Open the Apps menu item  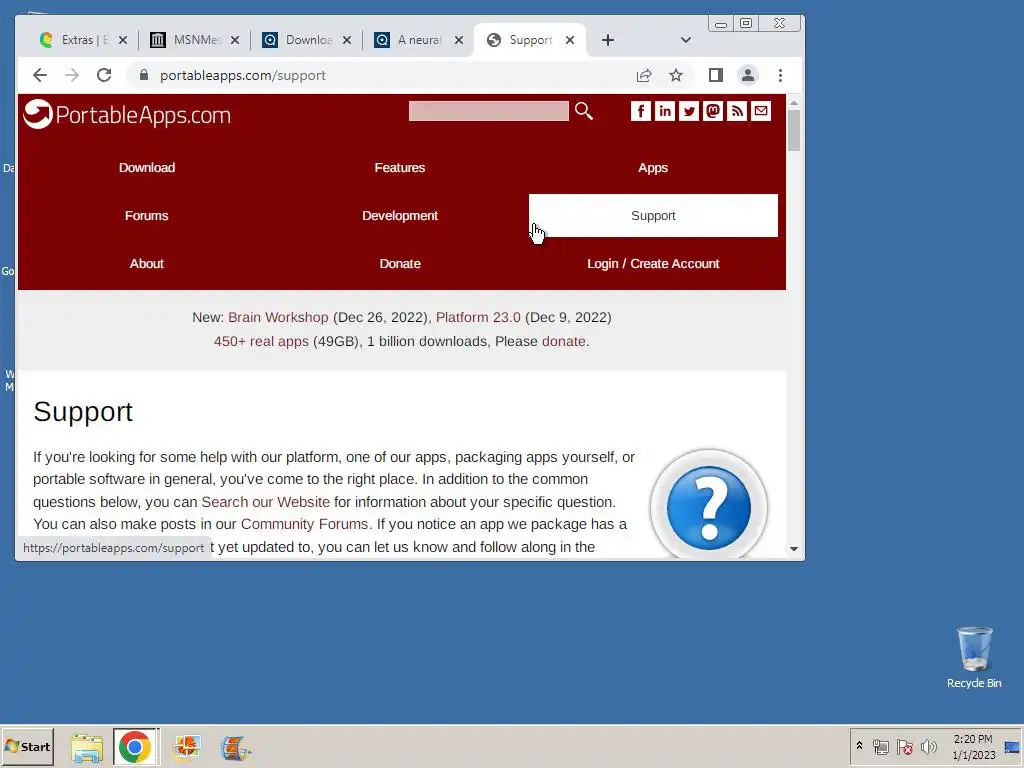[653, 168]
